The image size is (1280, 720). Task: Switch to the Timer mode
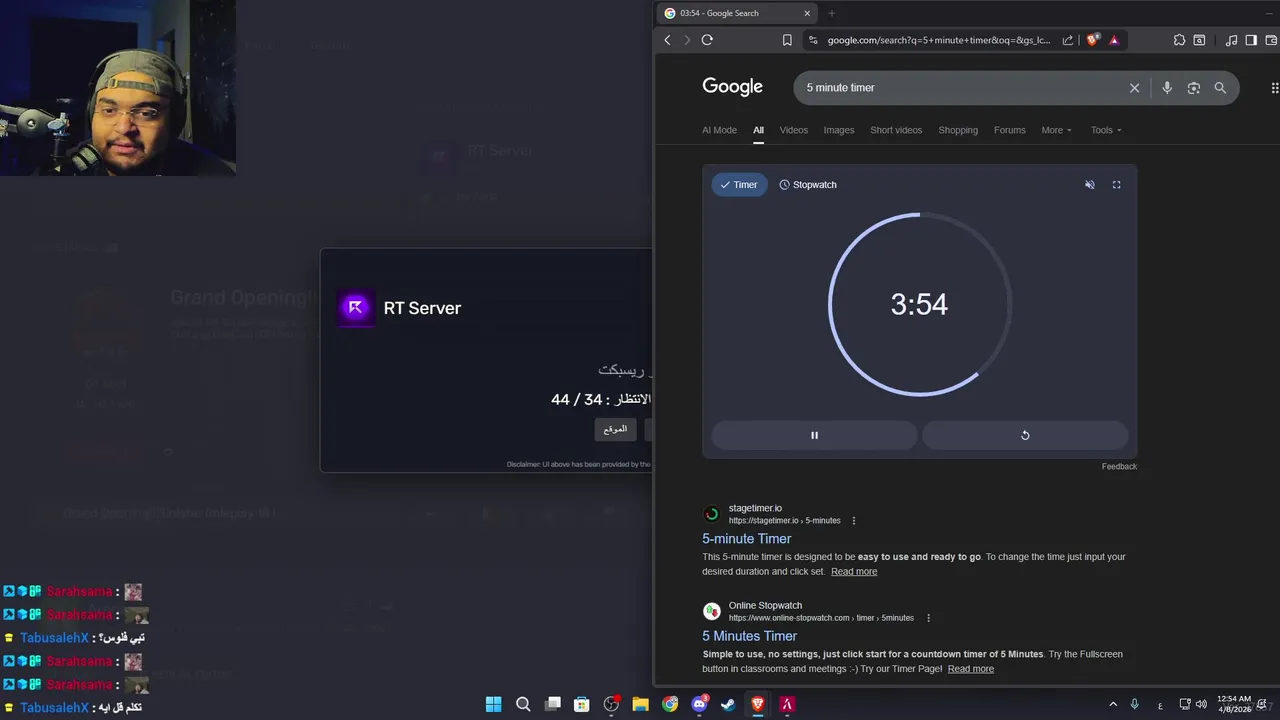click(x=739, y=185)
